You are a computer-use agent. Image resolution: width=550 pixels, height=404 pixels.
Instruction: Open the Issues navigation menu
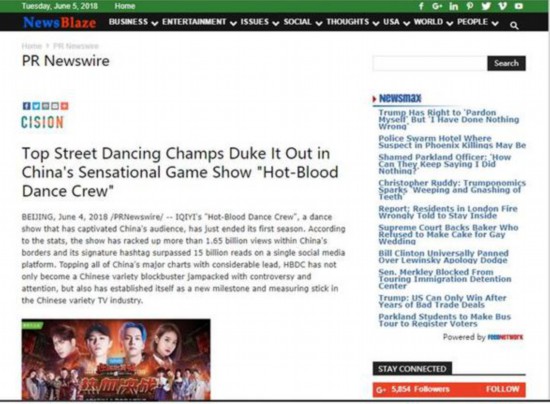point(260,22)
